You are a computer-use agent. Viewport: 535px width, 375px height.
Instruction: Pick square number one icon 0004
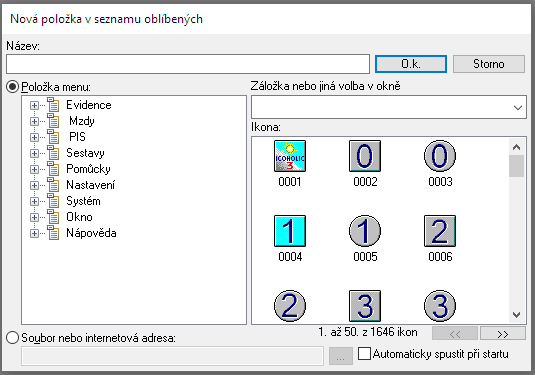point(290,231)
